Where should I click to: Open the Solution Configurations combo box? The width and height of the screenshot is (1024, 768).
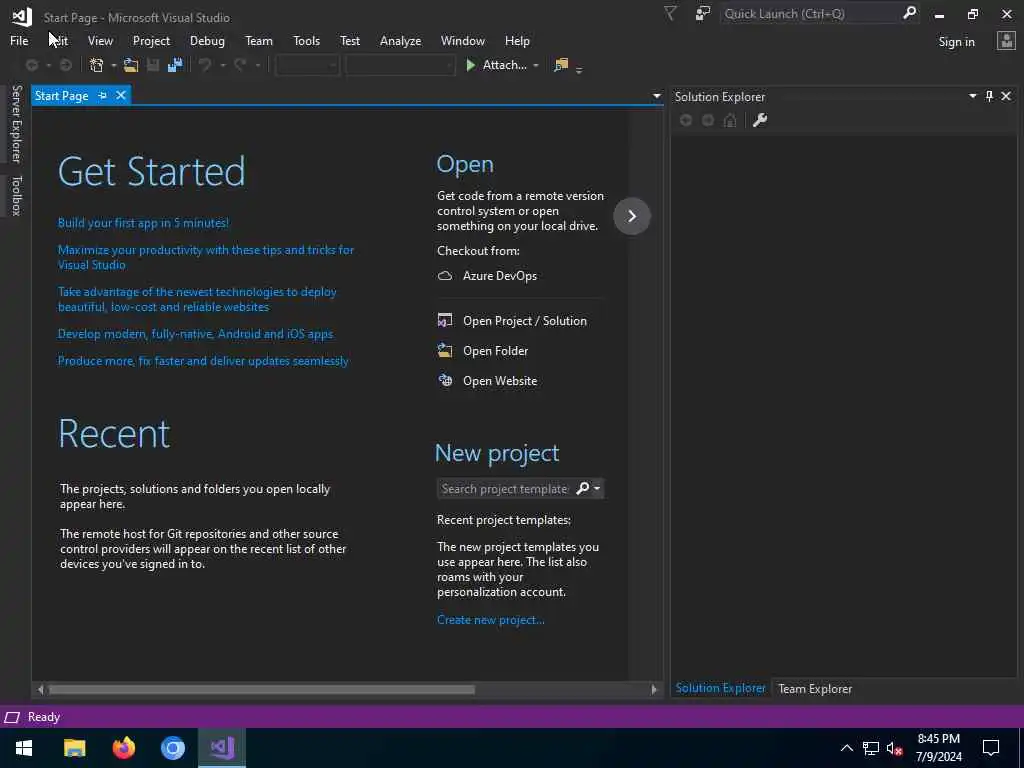pyautogui.click(x=307, y=65)
